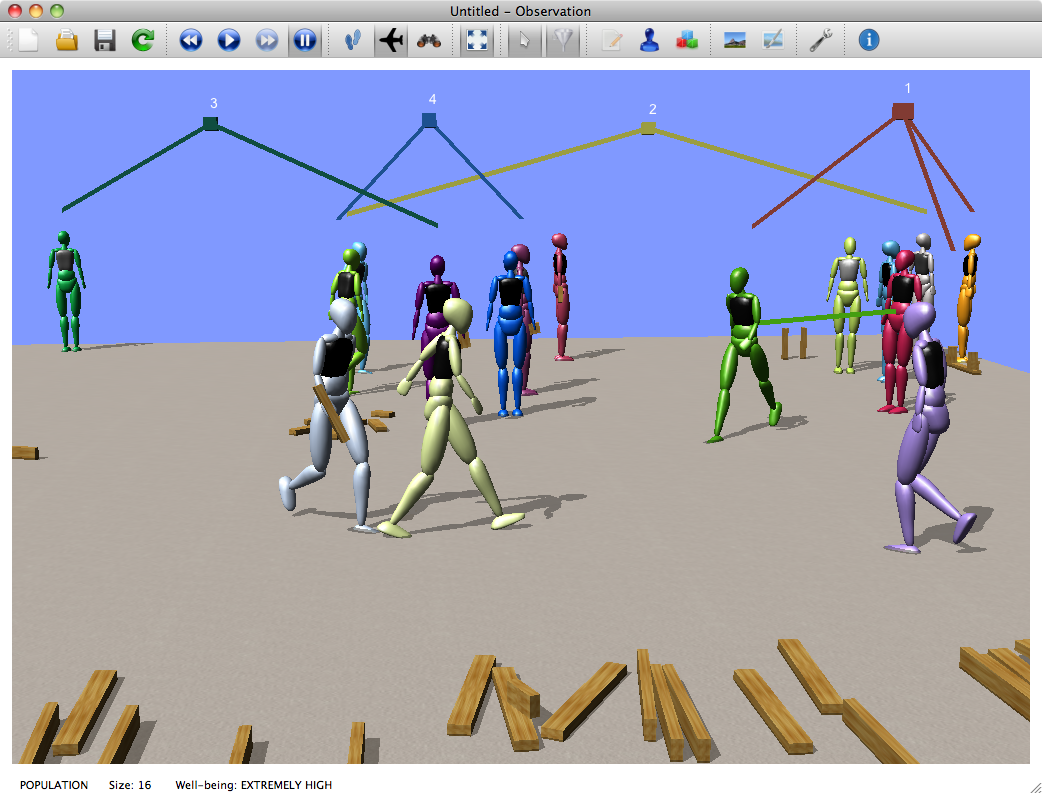1042x794 pixels.
Task: Click the fast-forward playback button
Action: (267, 40)
